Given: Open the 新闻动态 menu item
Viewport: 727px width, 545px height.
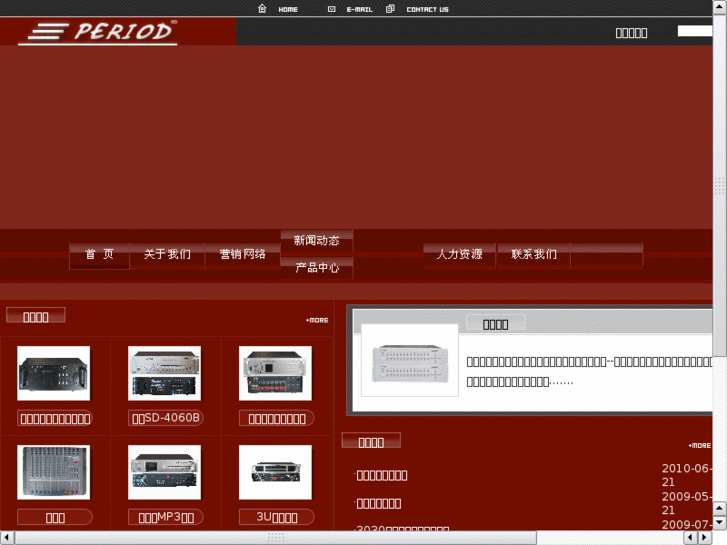Looking at the screenshot, I should (317, 240).
